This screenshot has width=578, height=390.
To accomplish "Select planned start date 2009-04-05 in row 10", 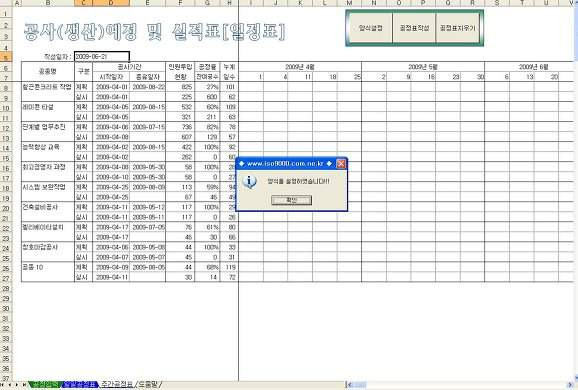I will click(x=111, y=107).
